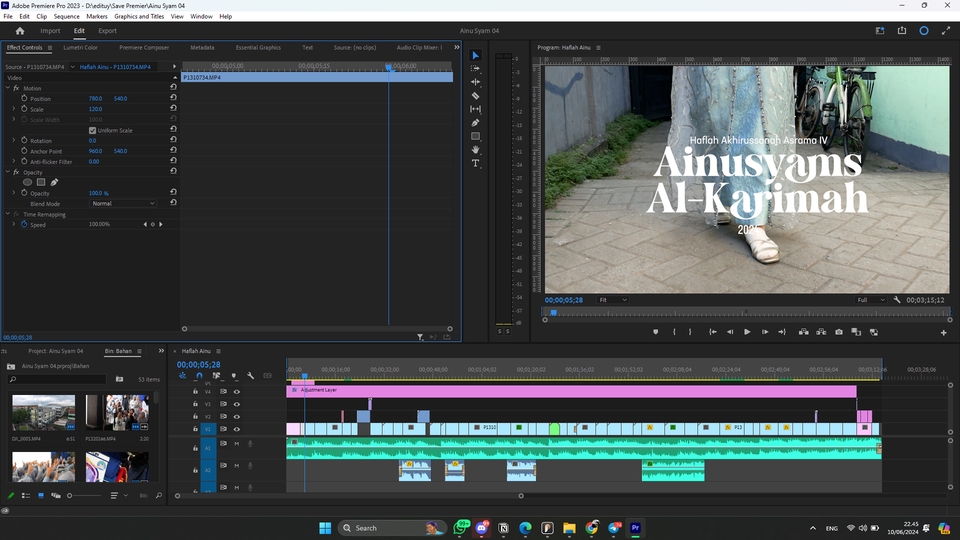Toggle animation stopwatch for Rotation
Screen dimensions: 960x540
[x=24, y=140]
